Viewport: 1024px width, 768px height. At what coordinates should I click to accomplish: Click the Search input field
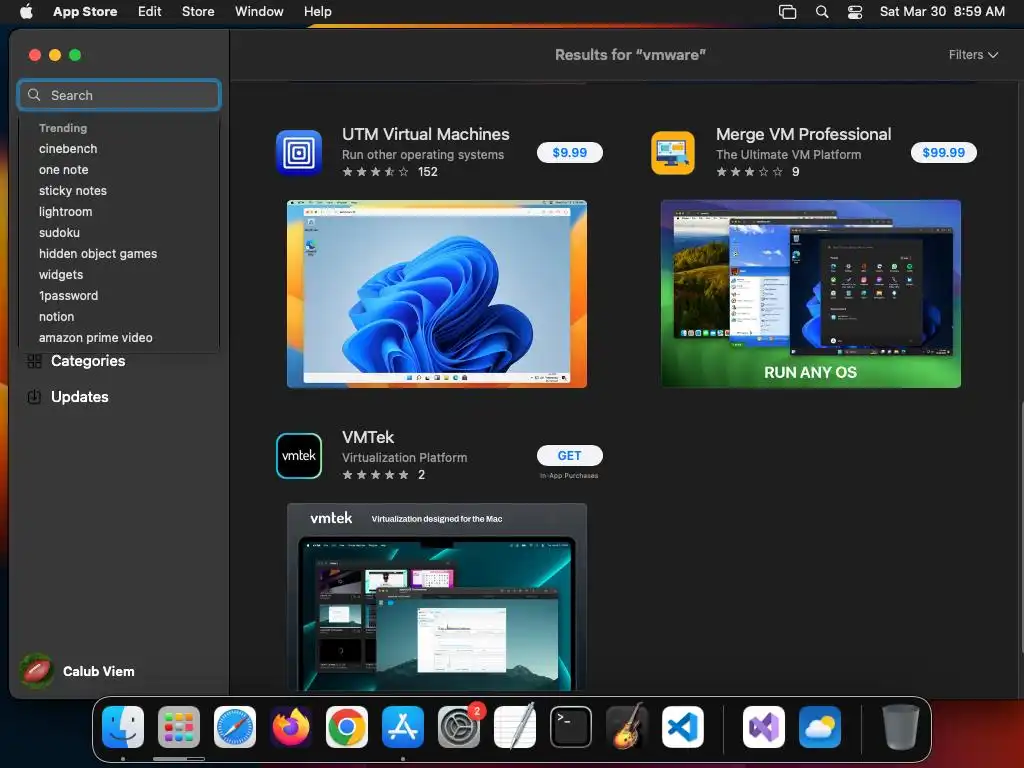(x=119, y=95)
